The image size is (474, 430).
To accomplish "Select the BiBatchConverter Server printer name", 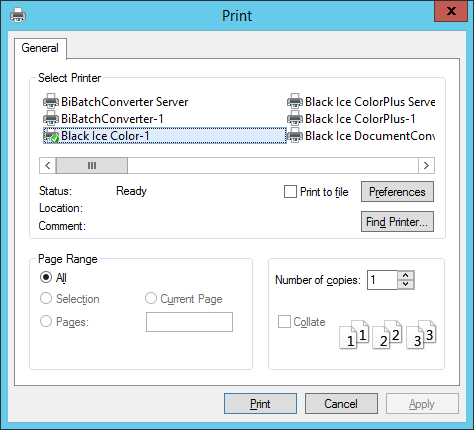I will pos(125,102).
